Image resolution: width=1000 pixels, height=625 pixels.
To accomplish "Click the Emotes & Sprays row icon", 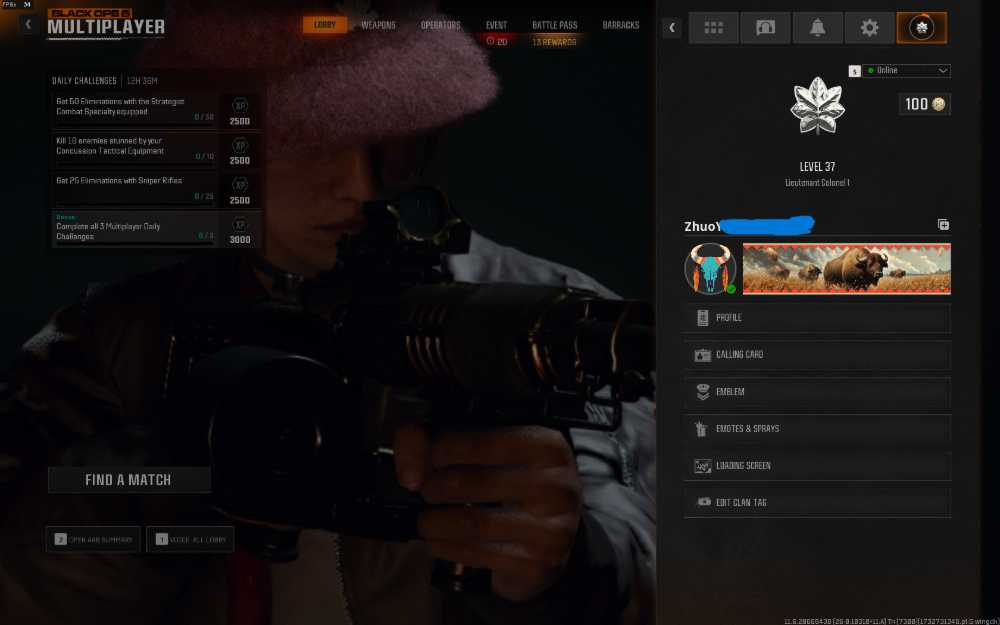I will (702, 429).
